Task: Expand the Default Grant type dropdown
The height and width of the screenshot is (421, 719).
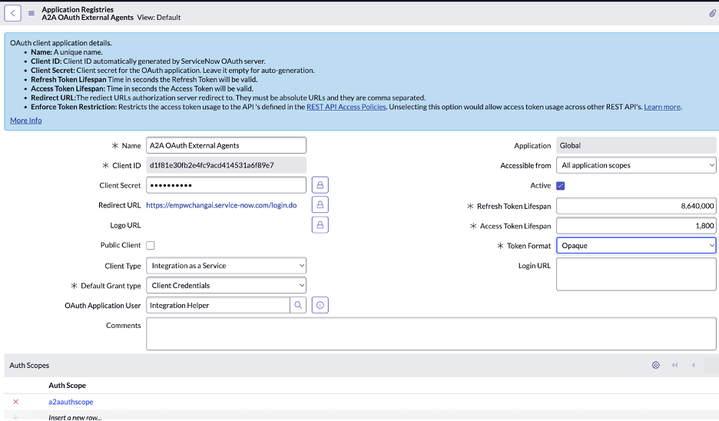Action: coord(226,285)
